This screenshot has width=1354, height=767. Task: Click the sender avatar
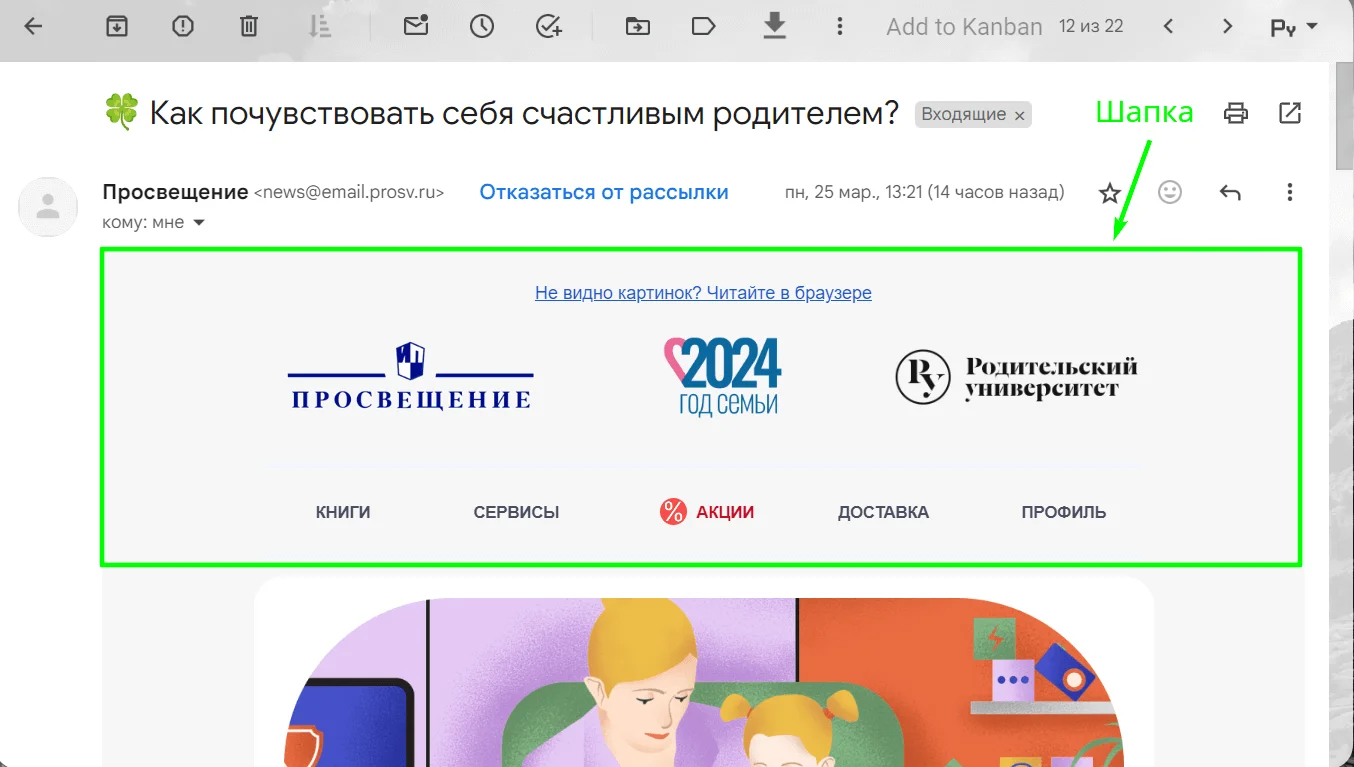[x=48, y=207]
